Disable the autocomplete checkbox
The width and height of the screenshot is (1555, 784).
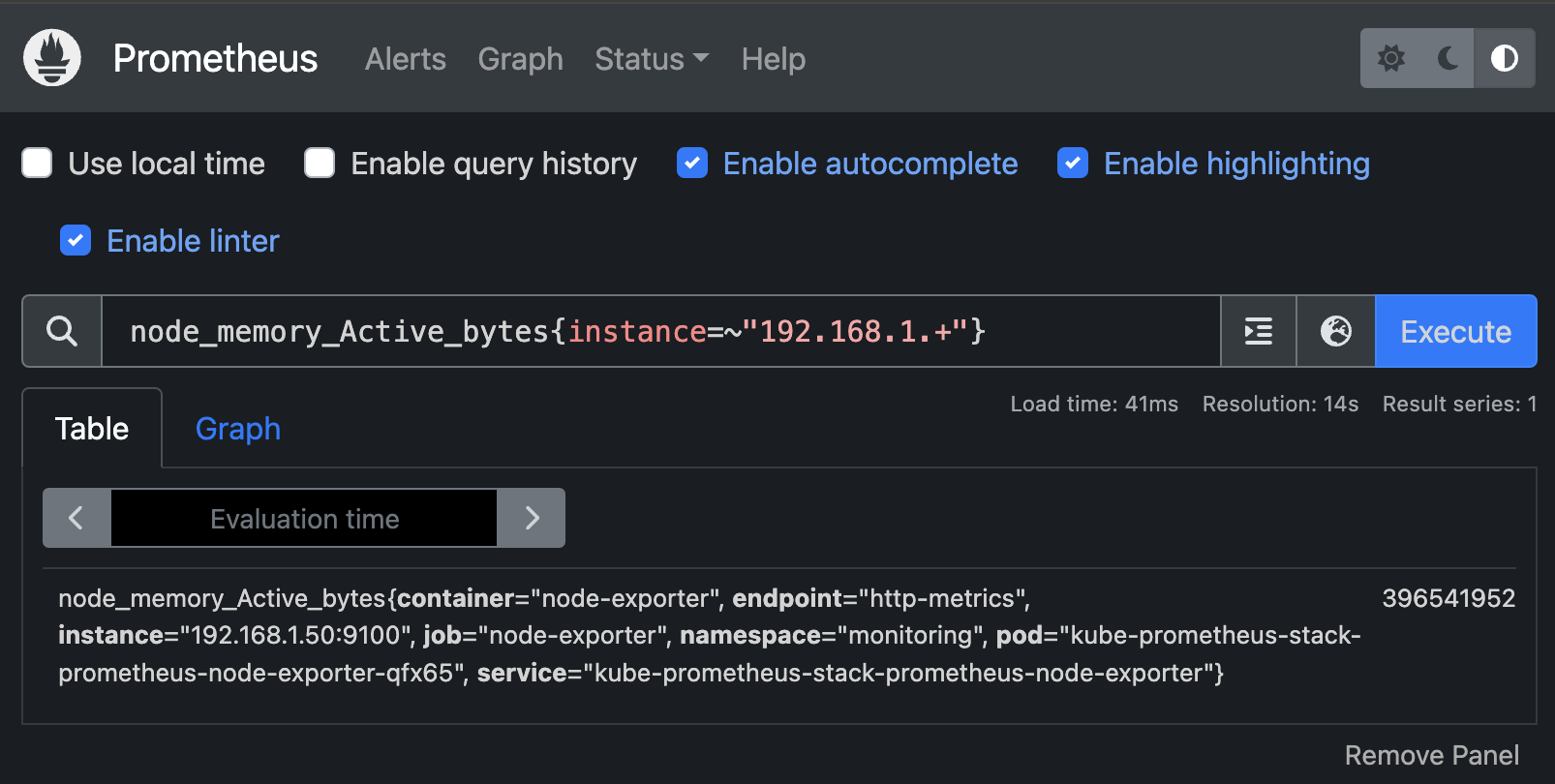tap(692, 163)
